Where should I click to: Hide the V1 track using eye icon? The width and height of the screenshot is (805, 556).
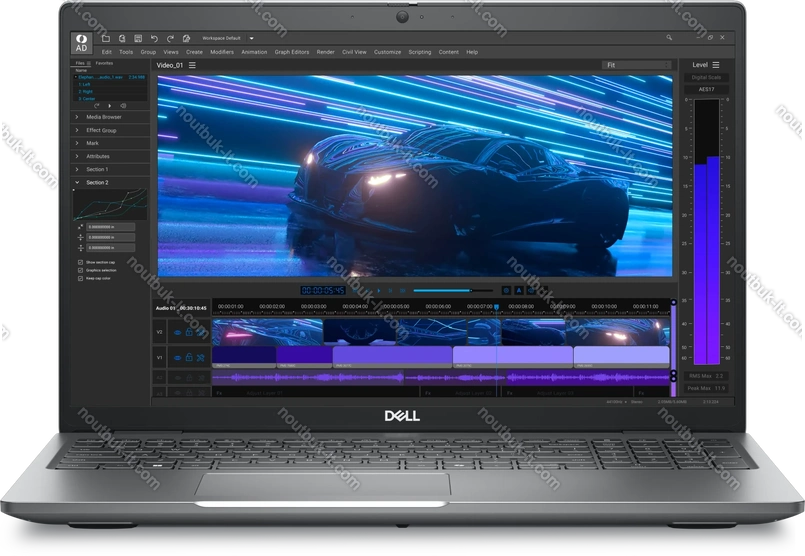pyautogui.click(x=177, y=357)
